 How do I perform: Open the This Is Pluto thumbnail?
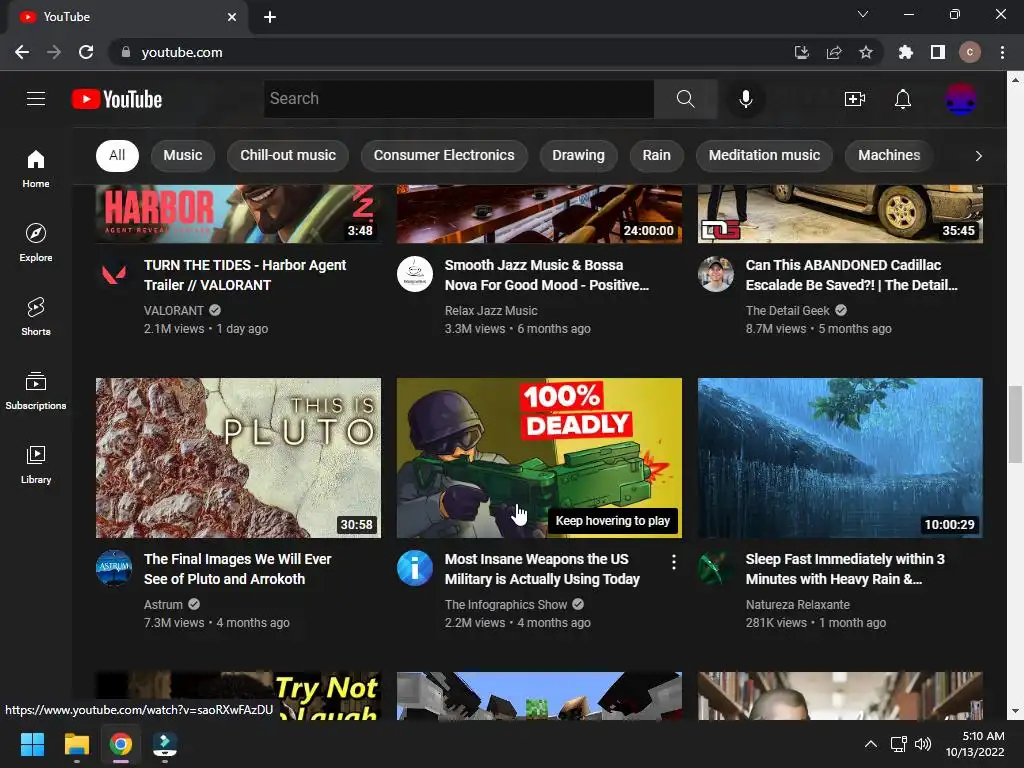pos(238,458)
